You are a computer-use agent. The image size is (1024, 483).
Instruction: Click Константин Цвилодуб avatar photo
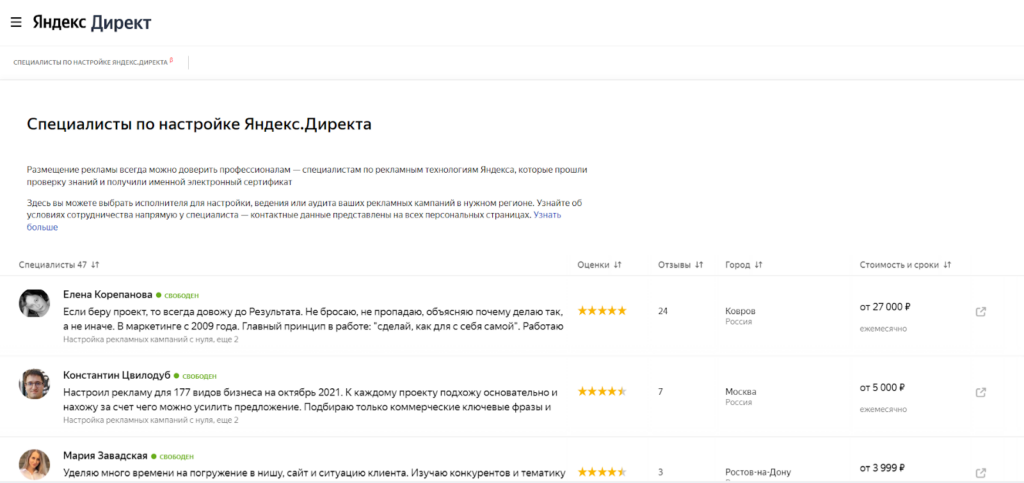[x=35, y=384]
